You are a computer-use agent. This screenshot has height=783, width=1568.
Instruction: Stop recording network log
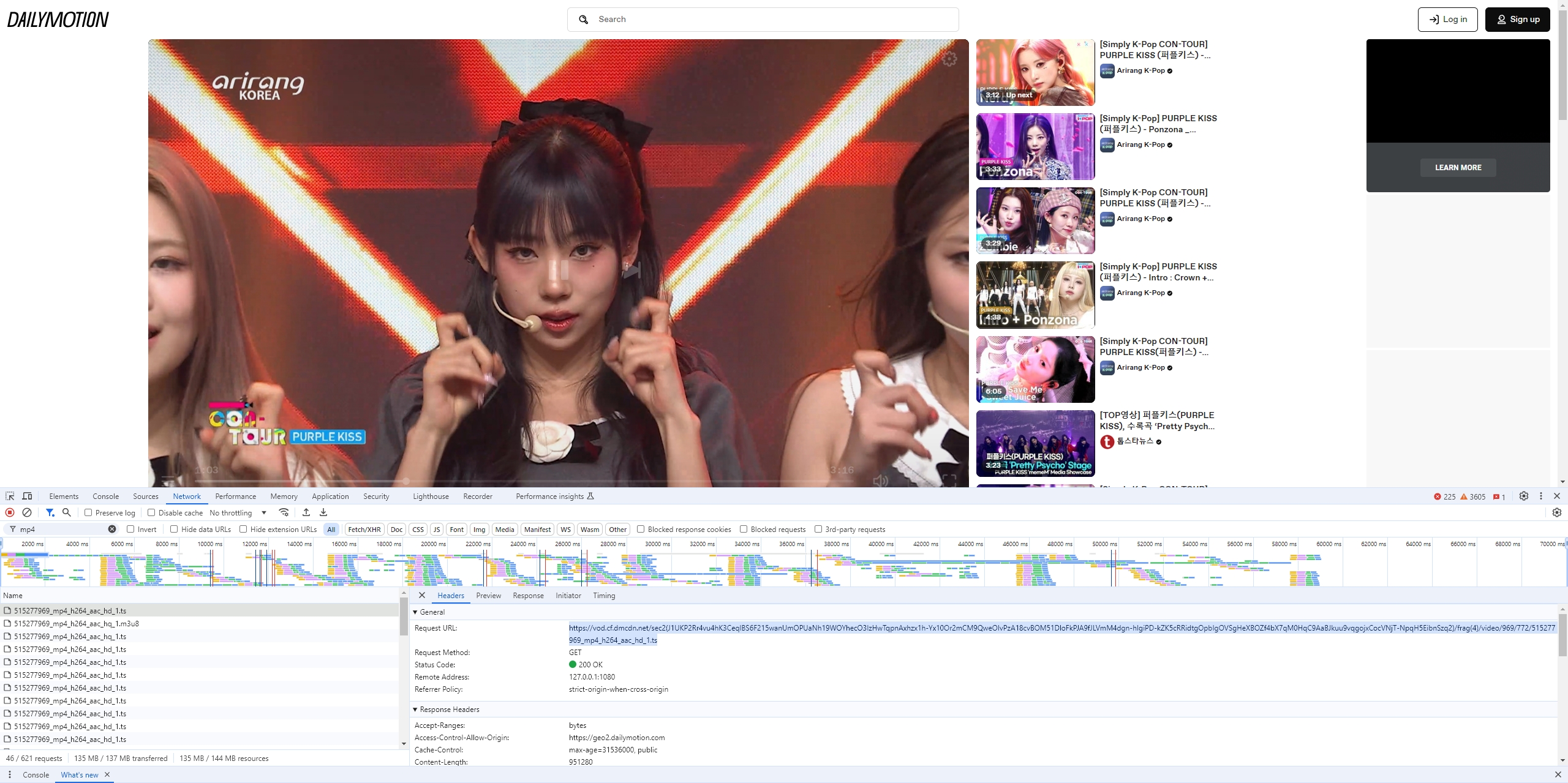pyautogui.click(x=10, y=512)
